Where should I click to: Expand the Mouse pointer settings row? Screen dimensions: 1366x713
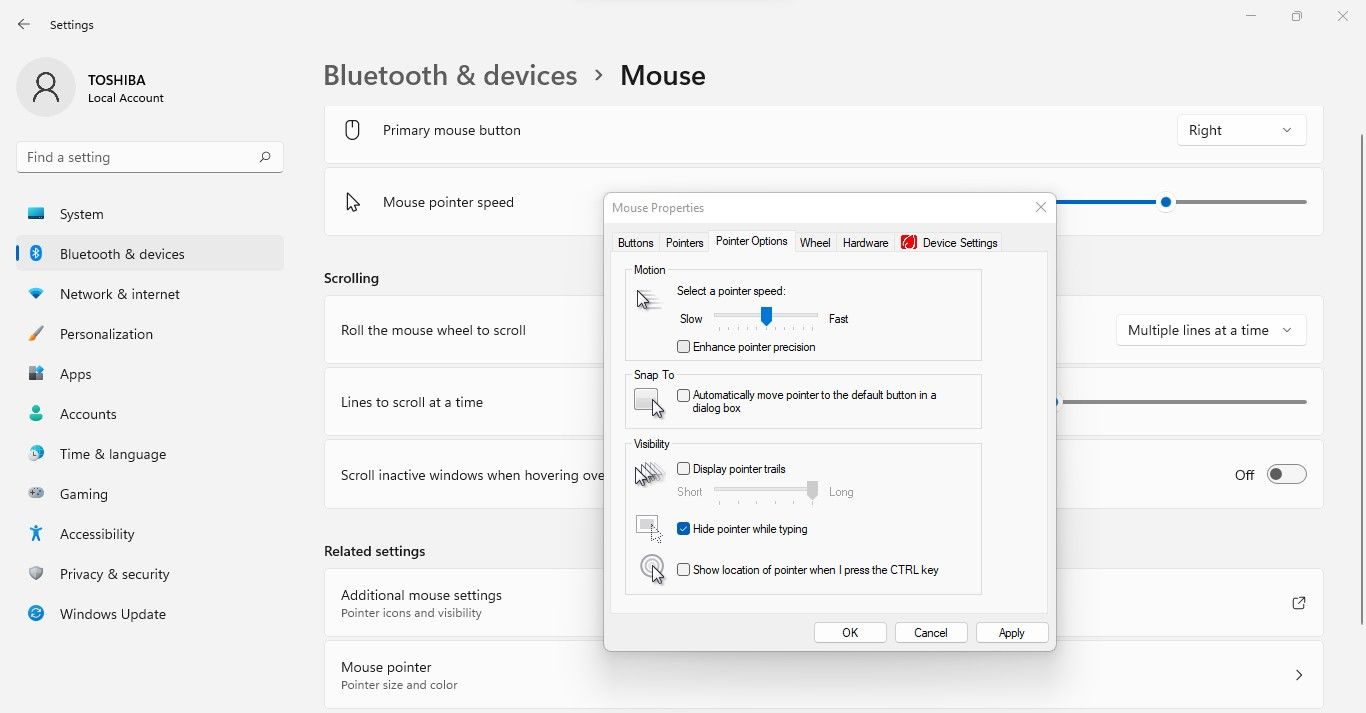point(1298,675)
